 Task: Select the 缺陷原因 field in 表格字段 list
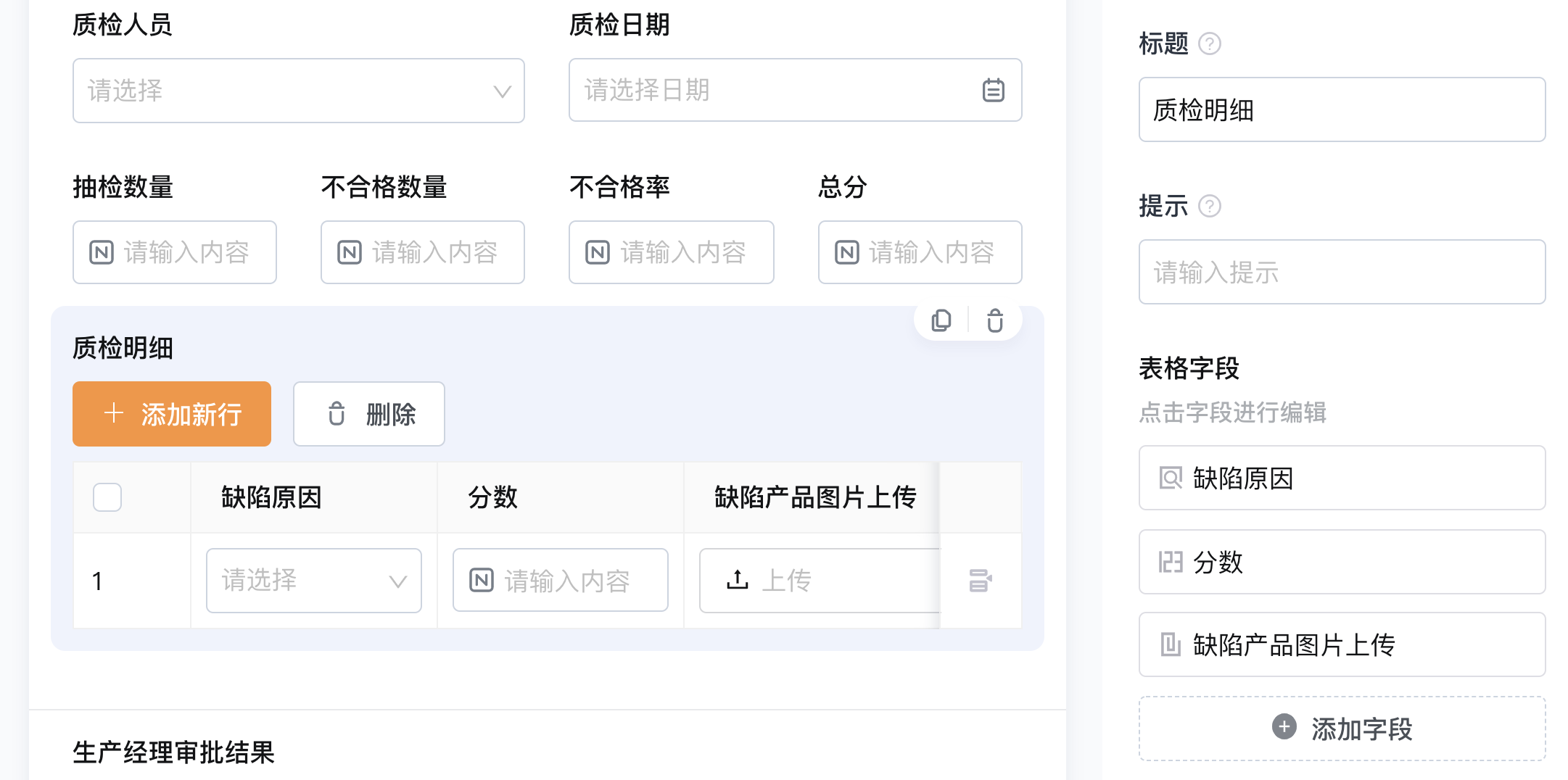coord(1342,478)
